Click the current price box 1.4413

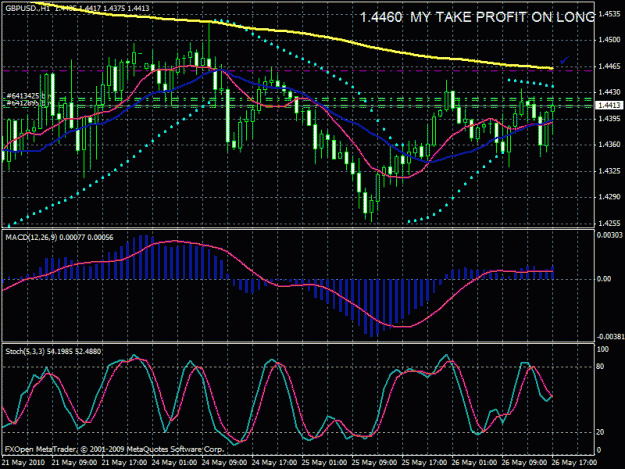point(608,105)
